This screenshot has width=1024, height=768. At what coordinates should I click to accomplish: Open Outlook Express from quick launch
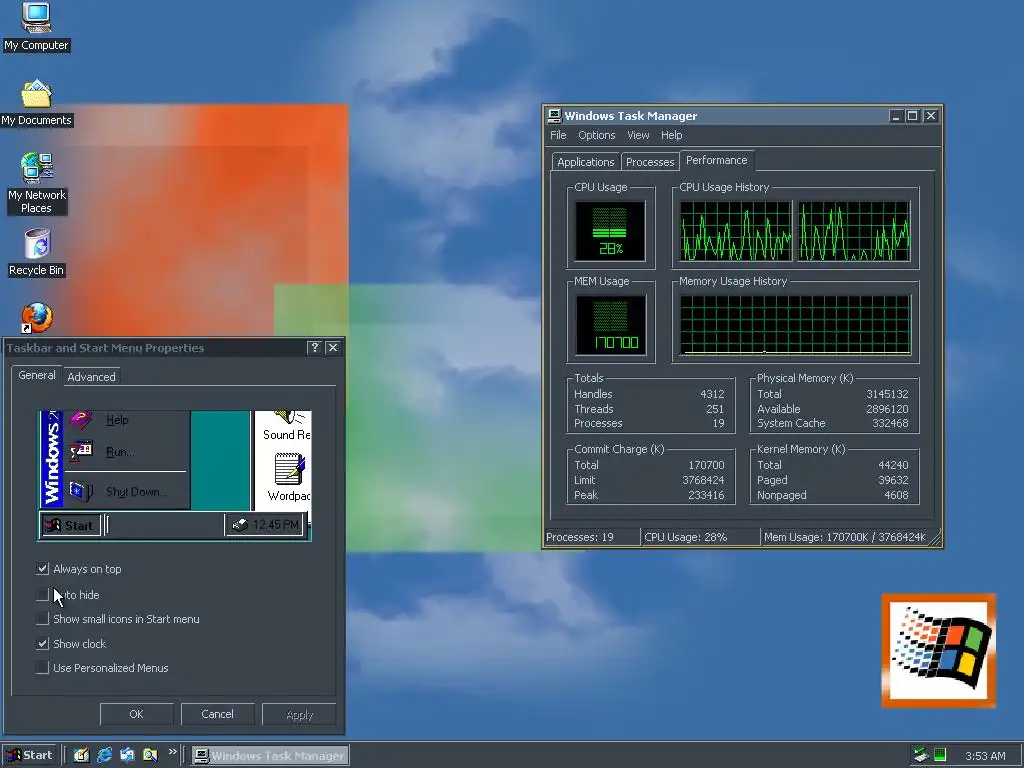point(127,755)
